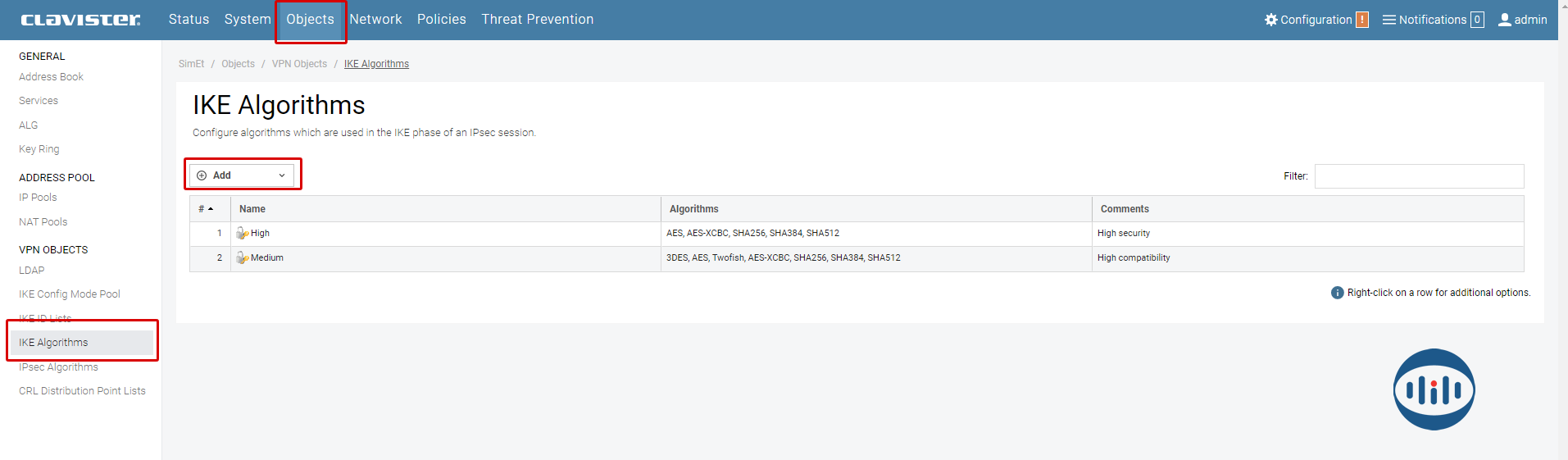Open IPsec Algorithms in sidebar

pos(58,367)
